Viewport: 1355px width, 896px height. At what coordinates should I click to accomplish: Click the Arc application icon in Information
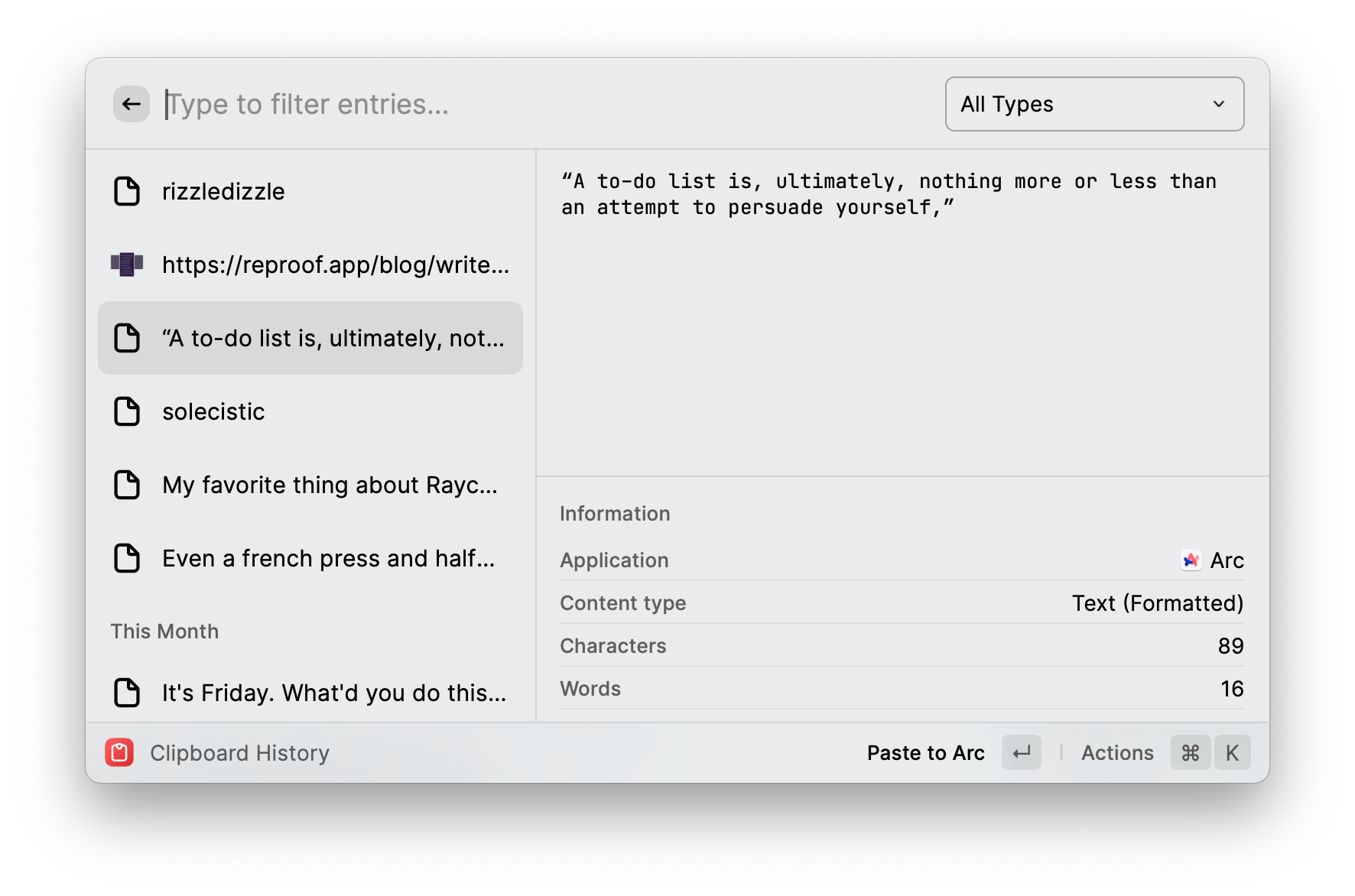[1191, 560]
